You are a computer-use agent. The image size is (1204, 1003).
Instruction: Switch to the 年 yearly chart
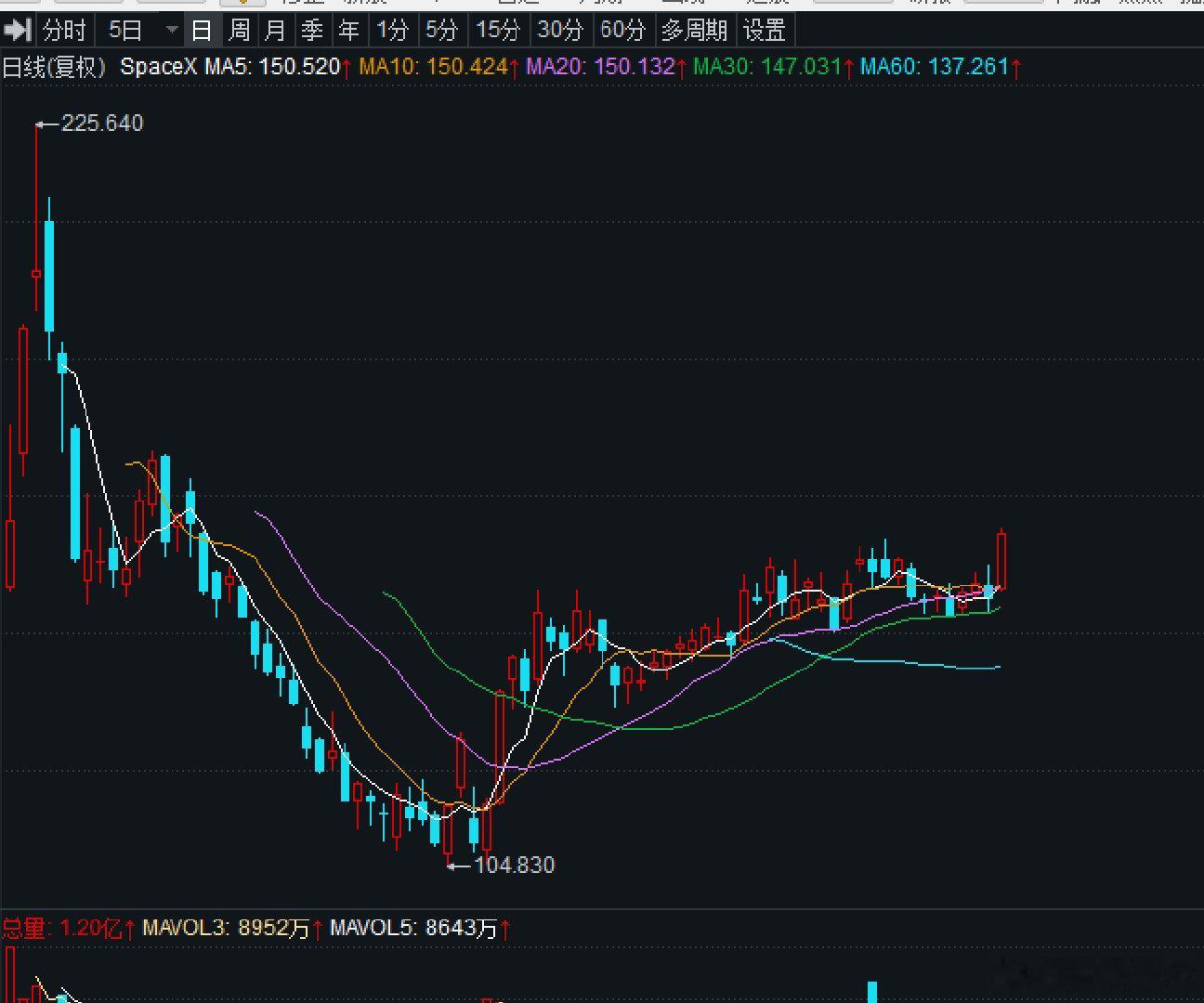coord(348,31)
